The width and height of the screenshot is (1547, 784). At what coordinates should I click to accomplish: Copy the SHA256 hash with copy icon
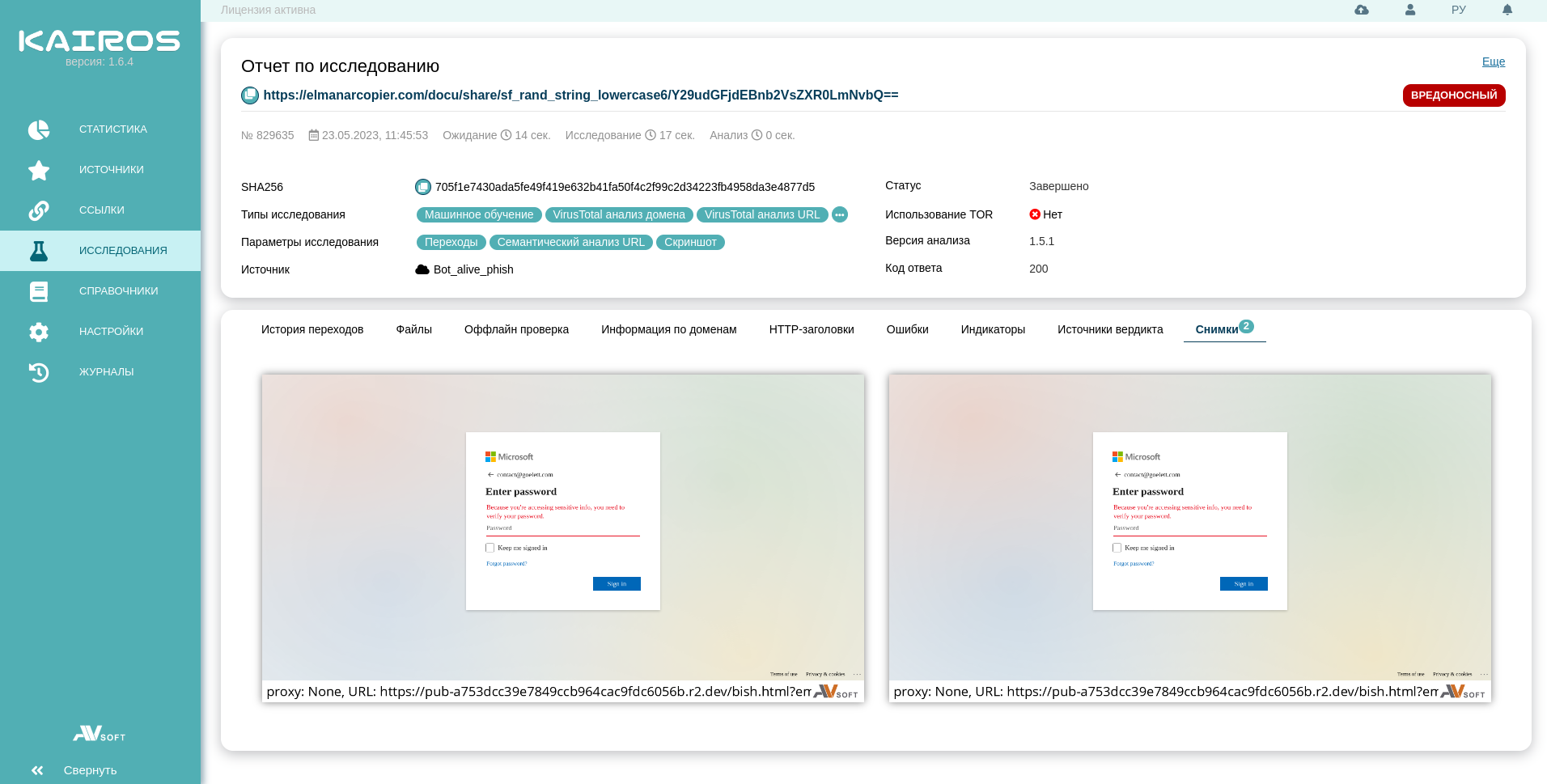tap(423, 187)
